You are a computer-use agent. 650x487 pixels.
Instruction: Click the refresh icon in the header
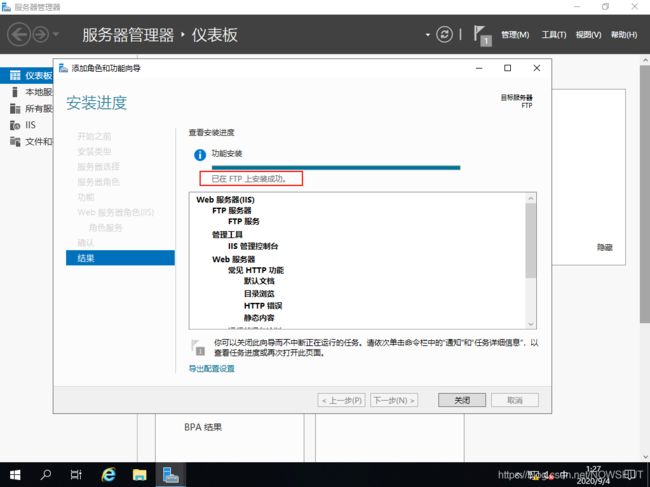tap(444, 34)
